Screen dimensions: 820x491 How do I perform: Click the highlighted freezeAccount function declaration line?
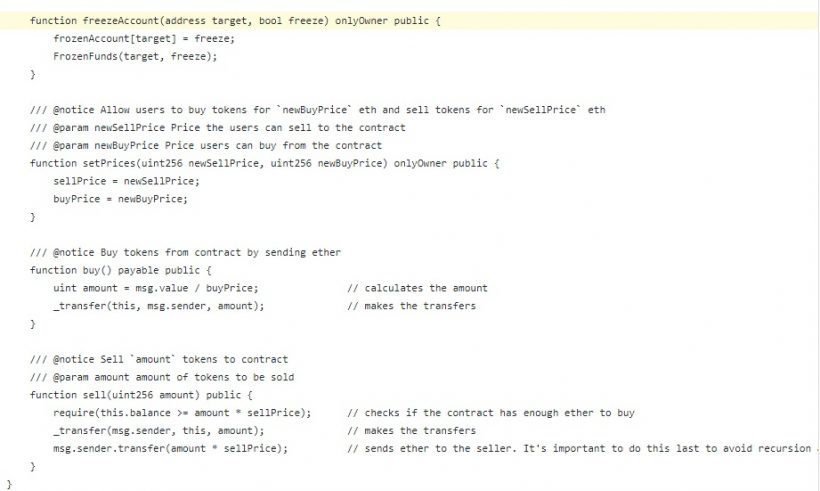[x=215, y=21]
